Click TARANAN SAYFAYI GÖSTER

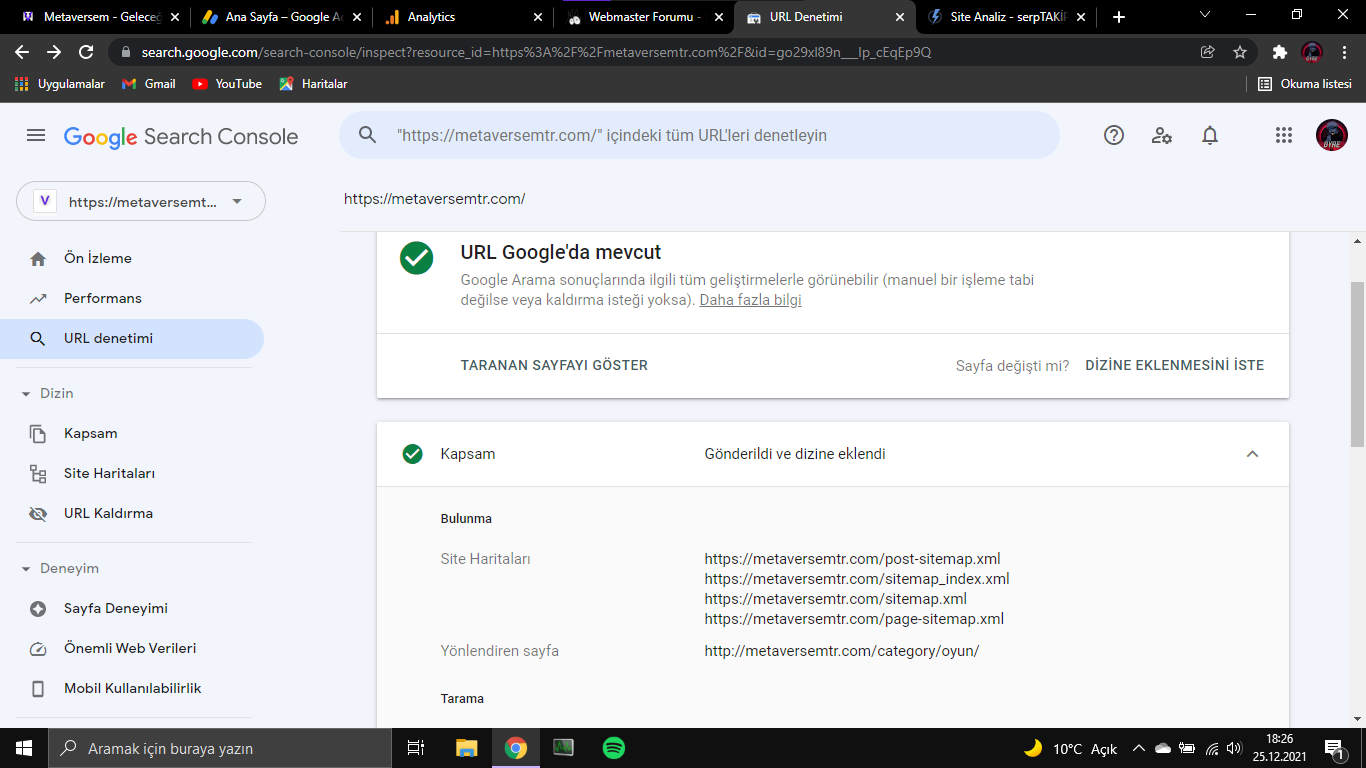(x=554, y=365)
